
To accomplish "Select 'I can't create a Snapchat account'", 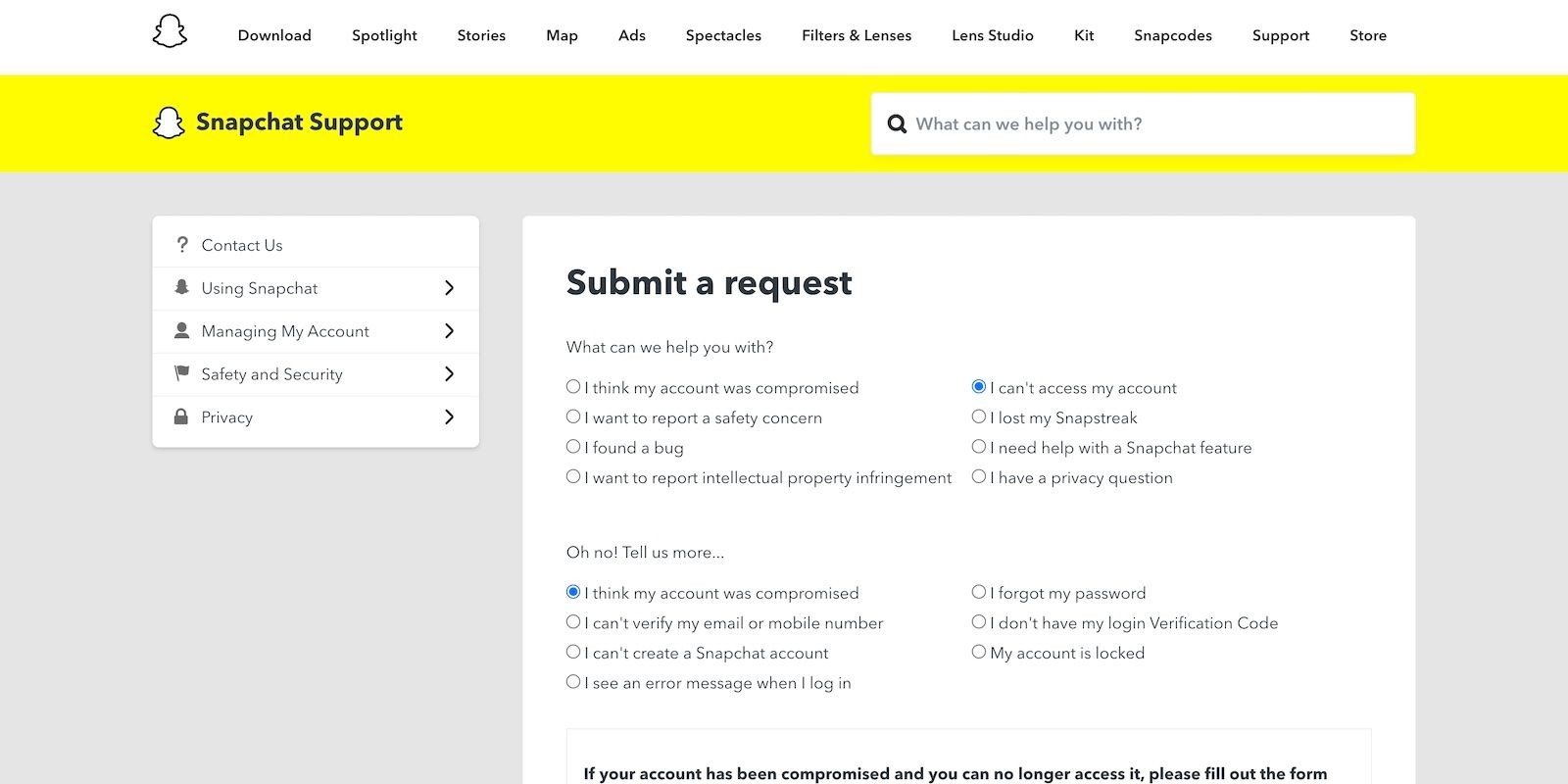I will (x=573, y=652).
